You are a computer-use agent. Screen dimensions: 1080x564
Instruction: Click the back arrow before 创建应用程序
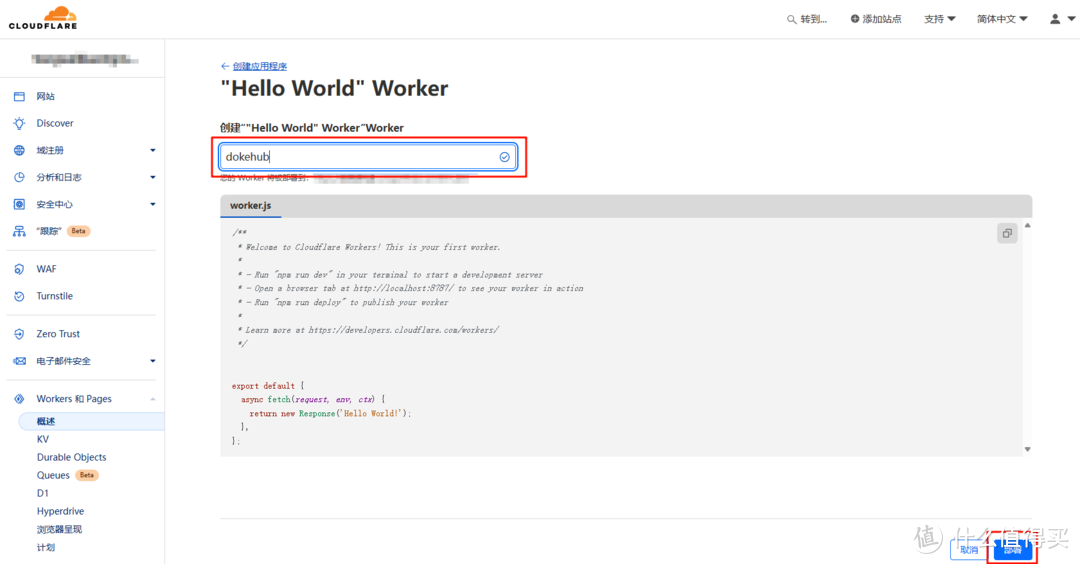pos(225,66)
